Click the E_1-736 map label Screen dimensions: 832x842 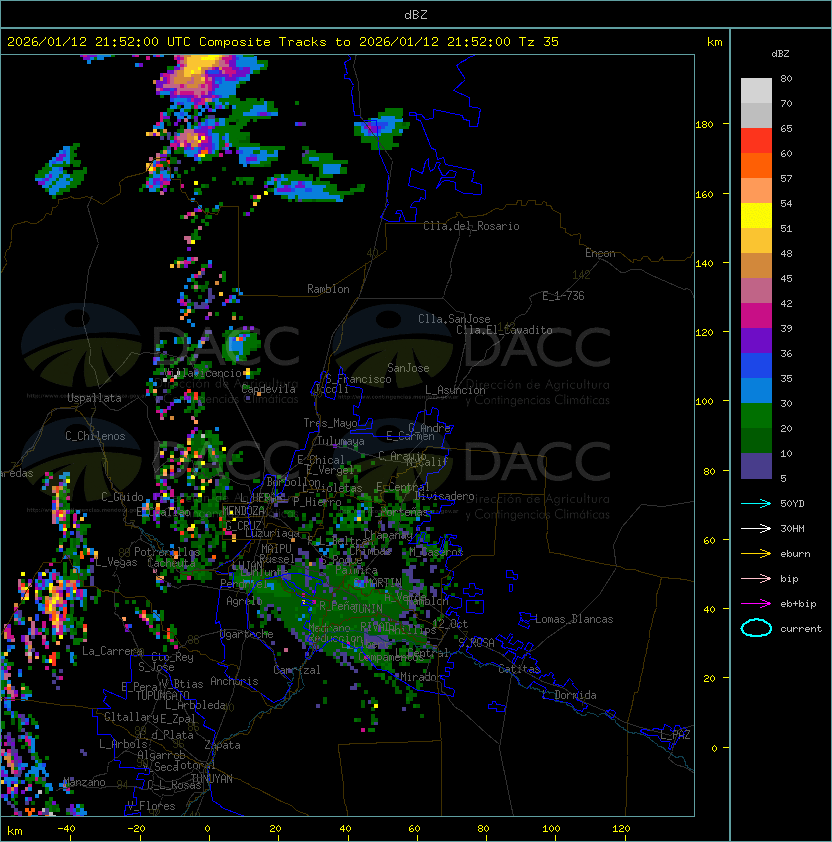[x=563, y=296]
